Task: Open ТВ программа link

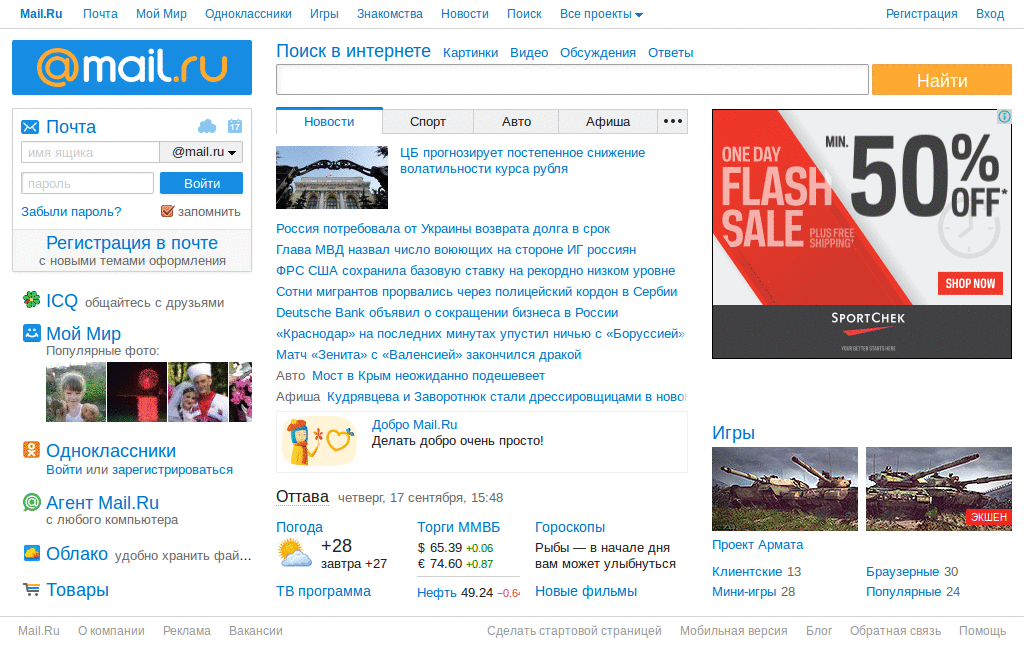Action: click(323, 591)
